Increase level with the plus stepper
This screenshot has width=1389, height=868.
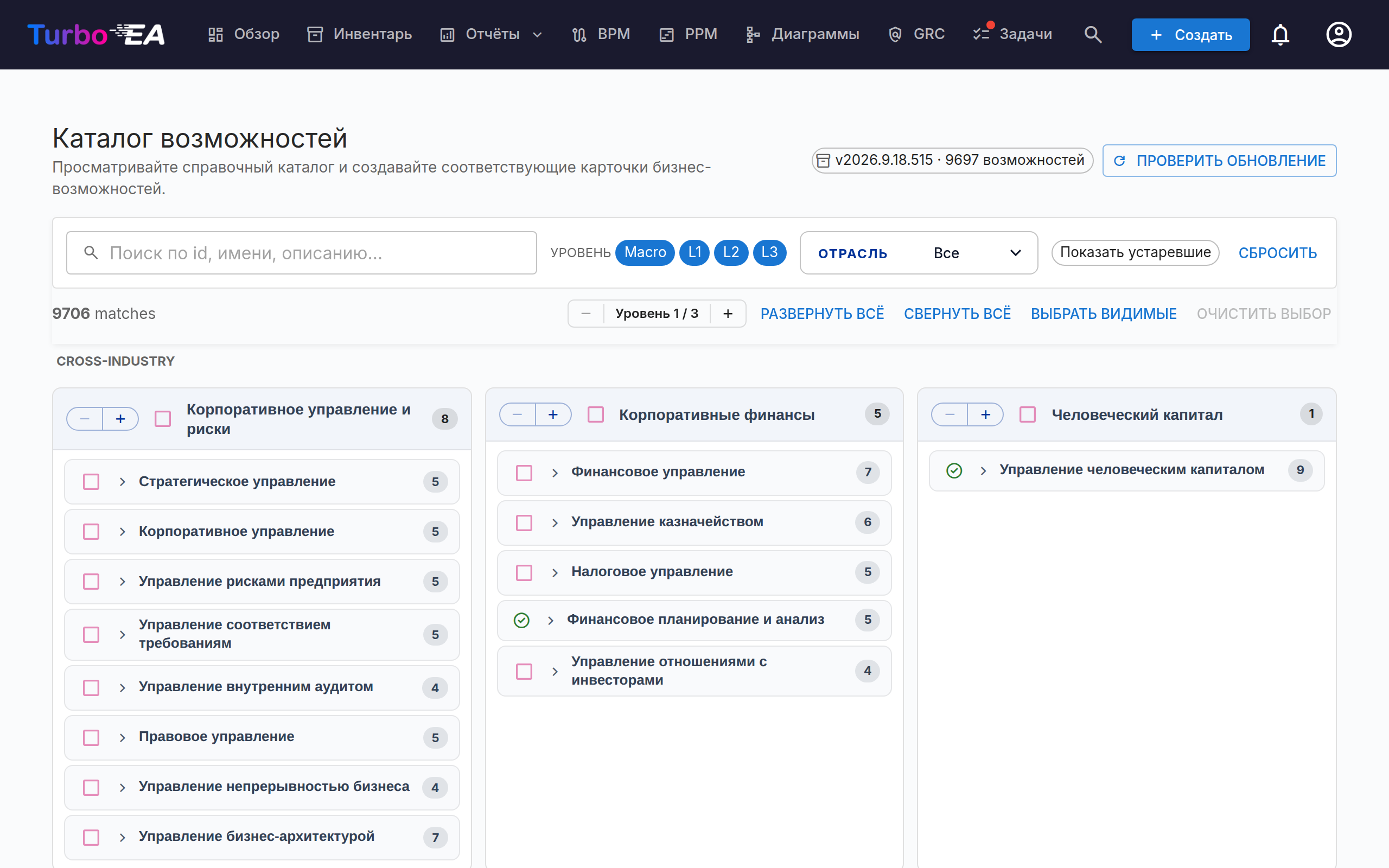728,314
